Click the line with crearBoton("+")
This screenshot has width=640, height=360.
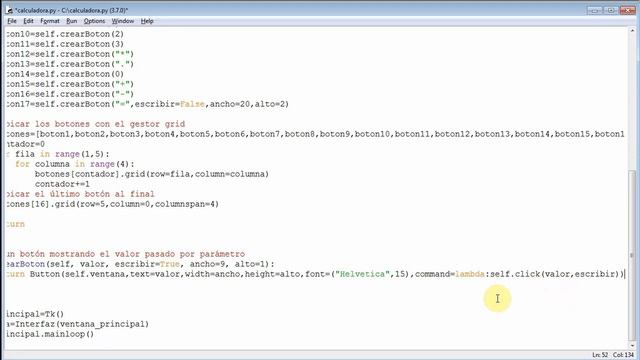(70, 84)
